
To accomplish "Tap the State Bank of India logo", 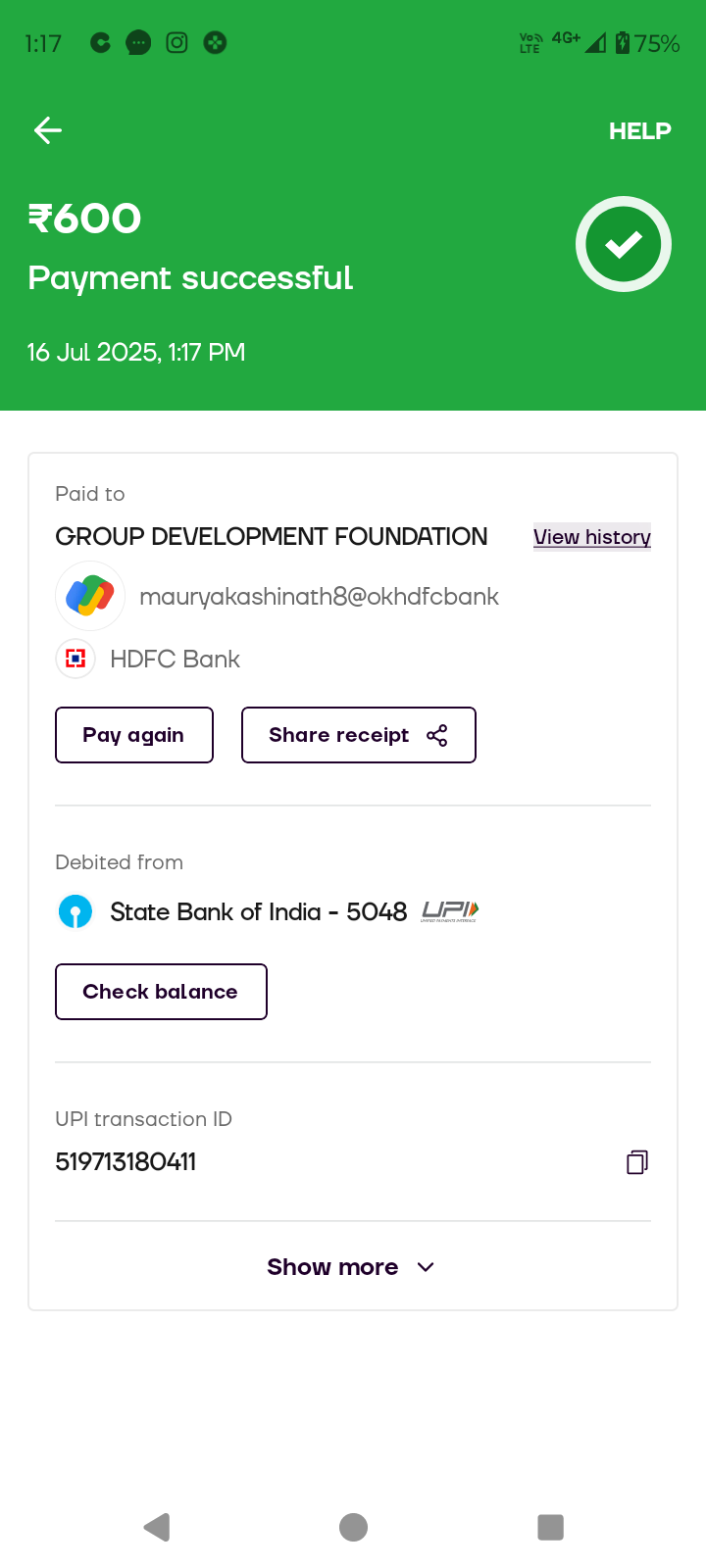I will click(76, 911).
